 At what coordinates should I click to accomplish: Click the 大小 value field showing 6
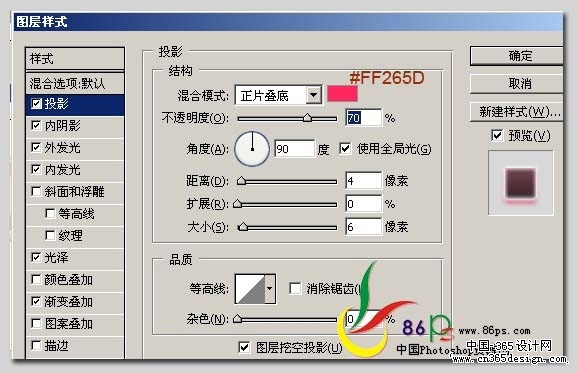coord(364,227)
